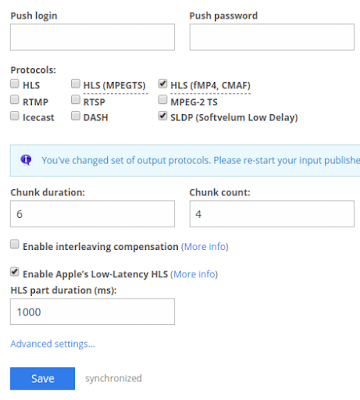Select the HLS part duration field
The width and height of the screenshot is (360, 400).
click(x=92, y=311)
